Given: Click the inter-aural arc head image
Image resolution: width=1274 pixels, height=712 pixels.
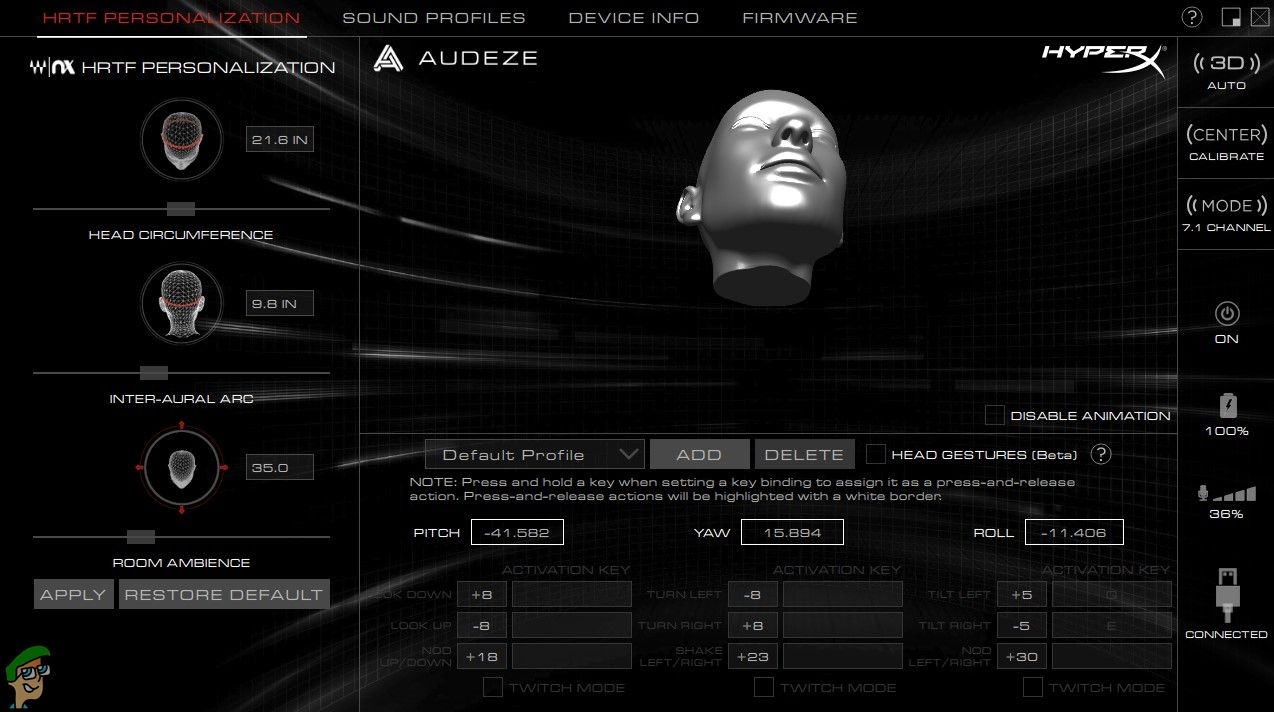Looking at the screenshot, I should point(181,302).
